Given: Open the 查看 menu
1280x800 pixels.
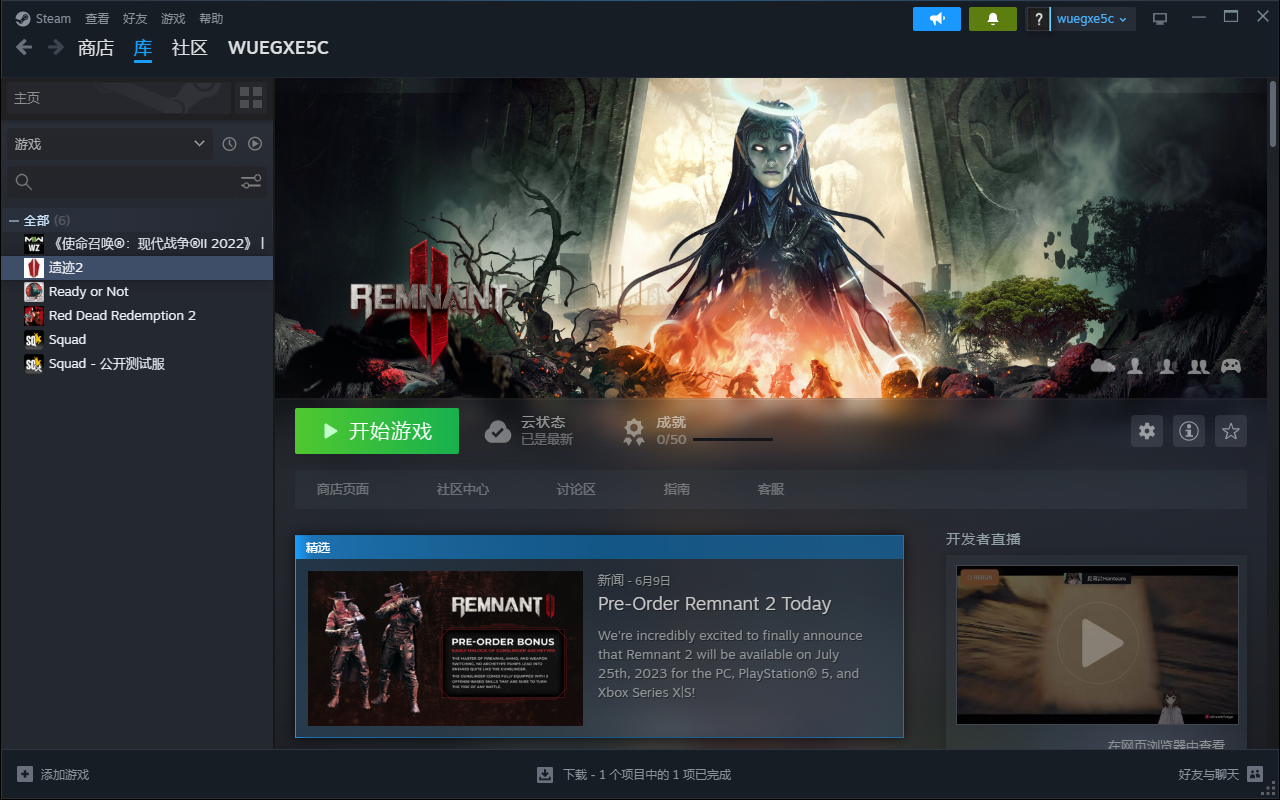Looking at the screenshot, I should pos(97,18).
